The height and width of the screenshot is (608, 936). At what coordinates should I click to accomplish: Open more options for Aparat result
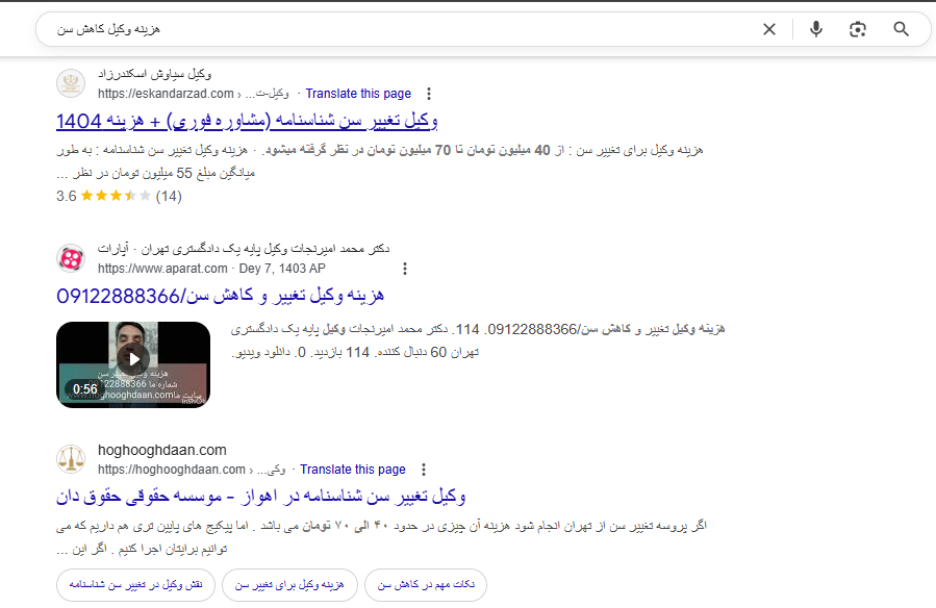(x=405, y=269)
